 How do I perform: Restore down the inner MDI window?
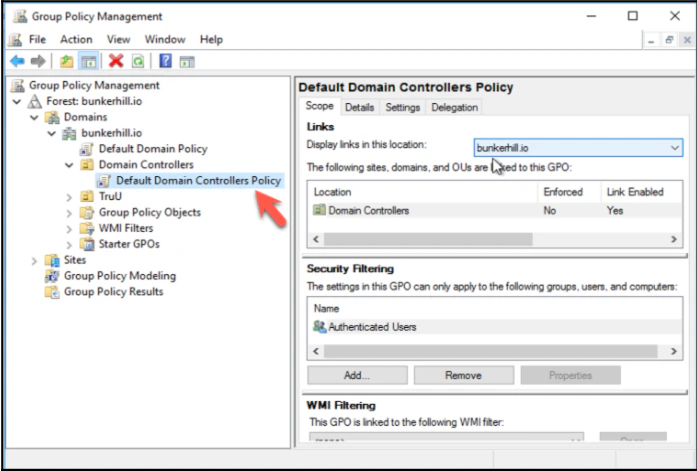pos(669,40)
